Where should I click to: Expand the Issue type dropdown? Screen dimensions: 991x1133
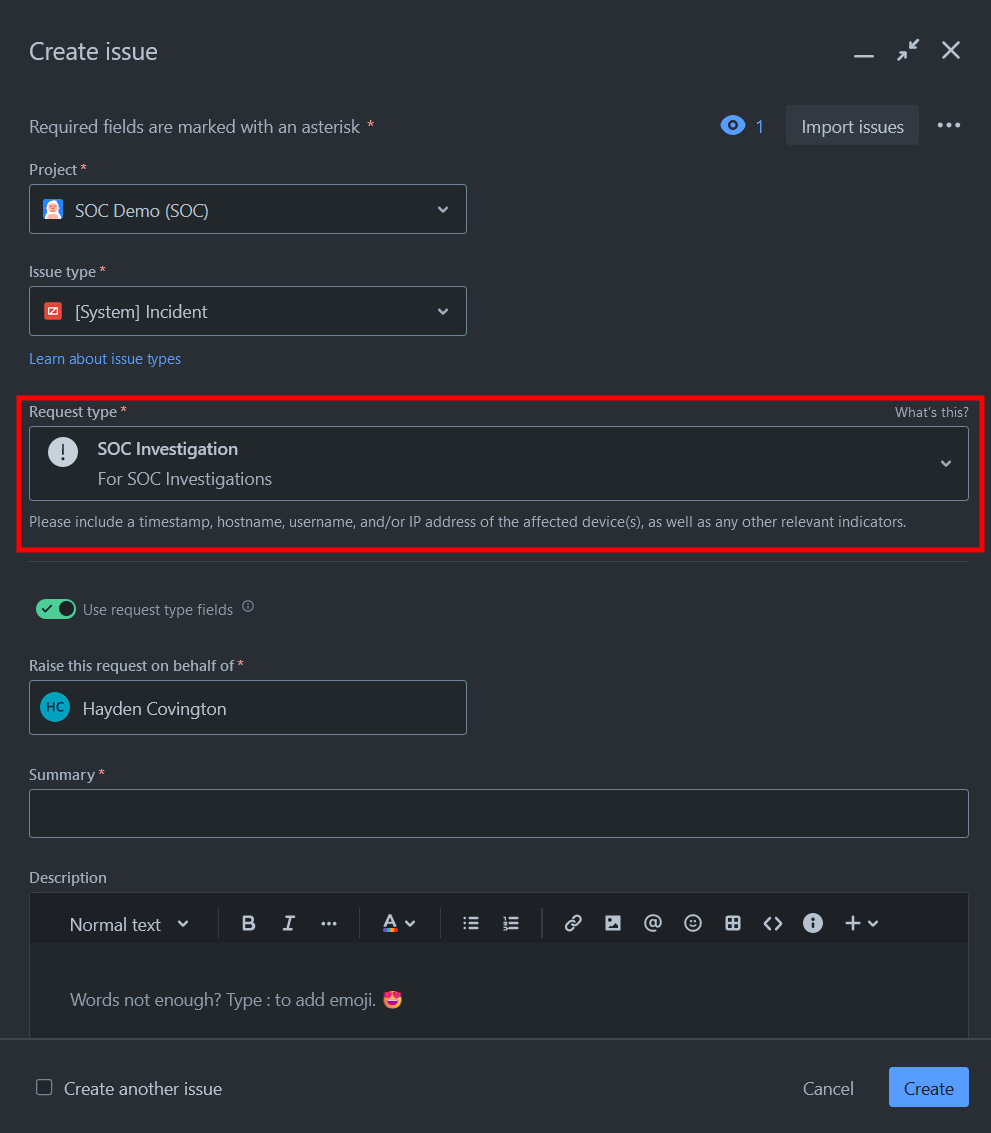pos(248,312)
